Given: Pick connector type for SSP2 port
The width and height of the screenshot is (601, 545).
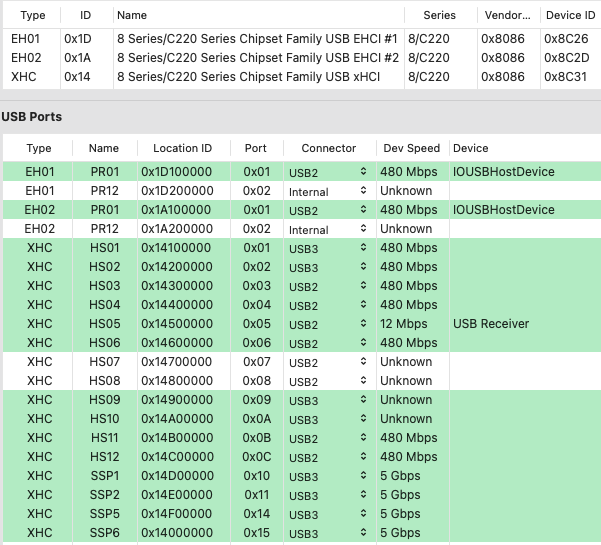Looking at the screenshot, I should click(x=329, y=495).
